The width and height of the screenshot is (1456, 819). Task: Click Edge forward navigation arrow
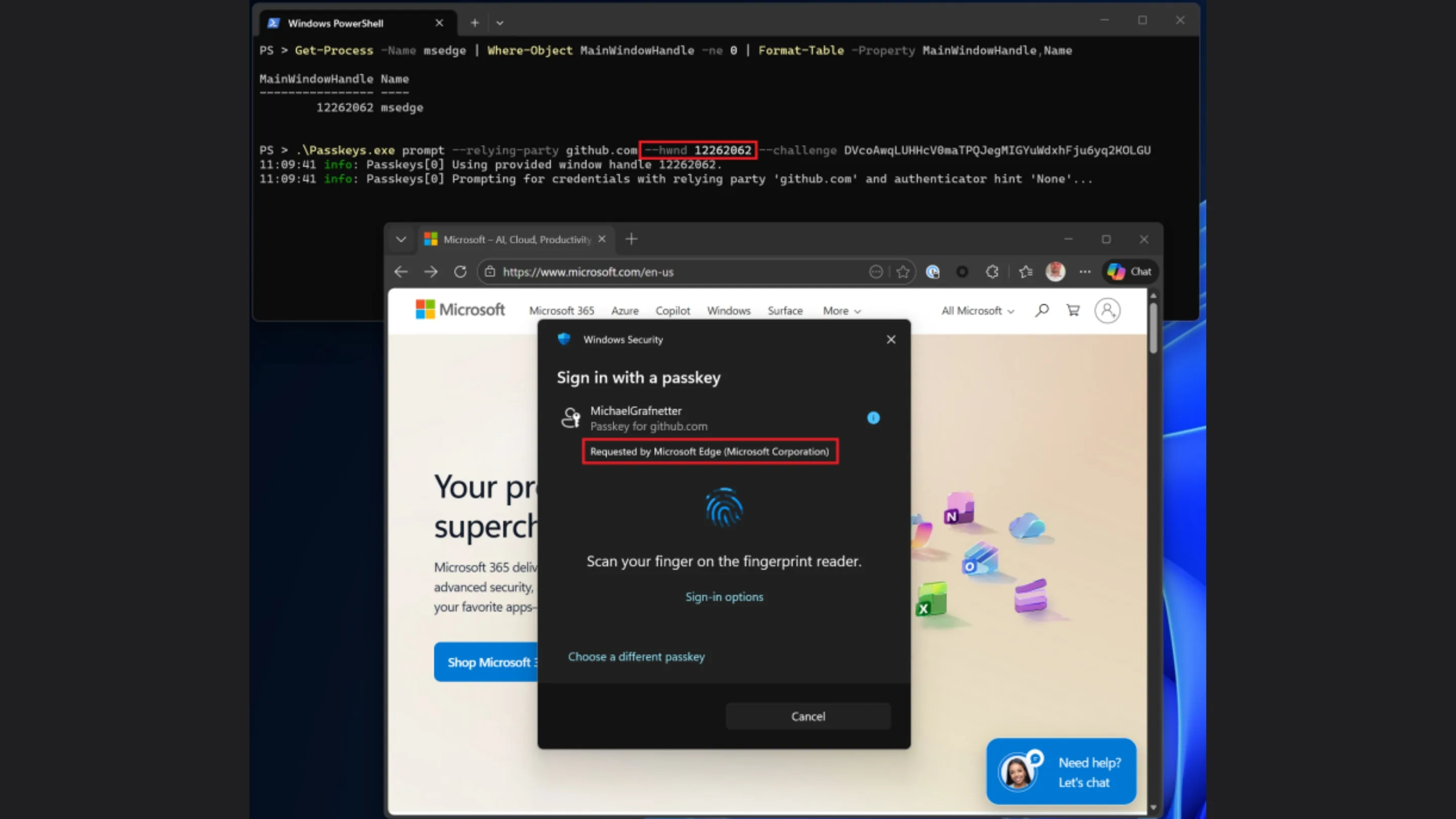tap(431, 272)
